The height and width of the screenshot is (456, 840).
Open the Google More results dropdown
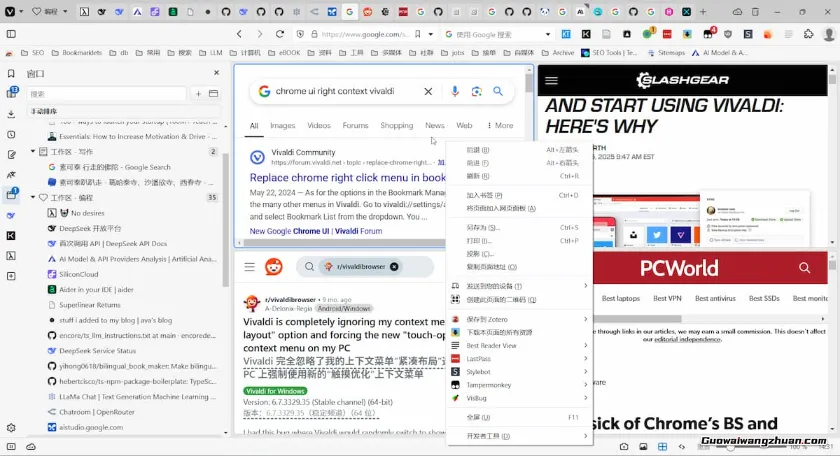[500, 125]
